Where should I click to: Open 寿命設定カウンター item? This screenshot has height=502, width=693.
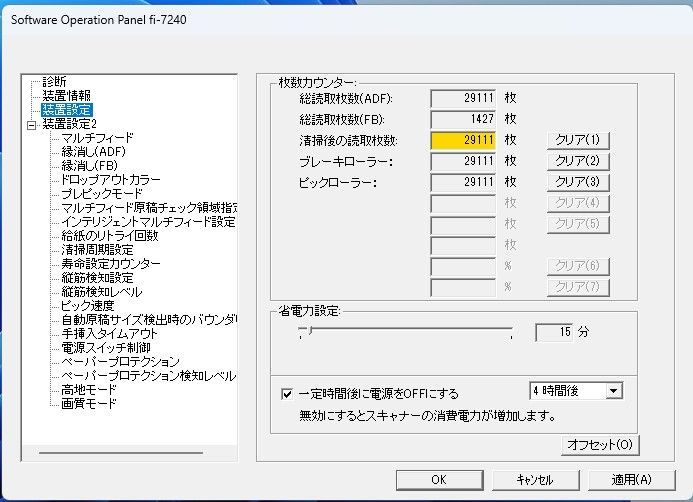click(x=110, y=264)
